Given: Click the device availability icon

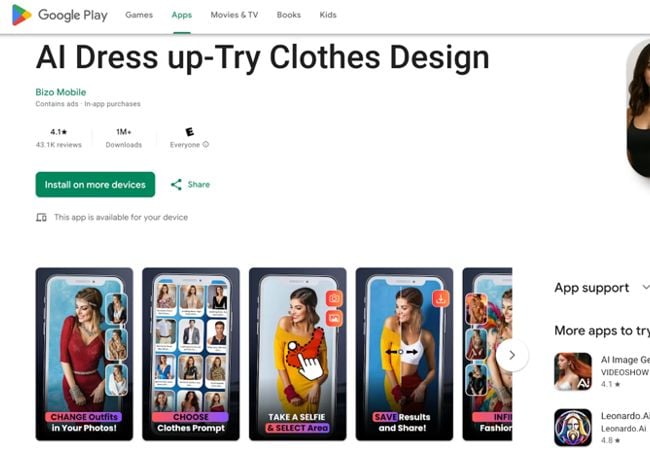Looking at the screenshot, I should (41, 217).
